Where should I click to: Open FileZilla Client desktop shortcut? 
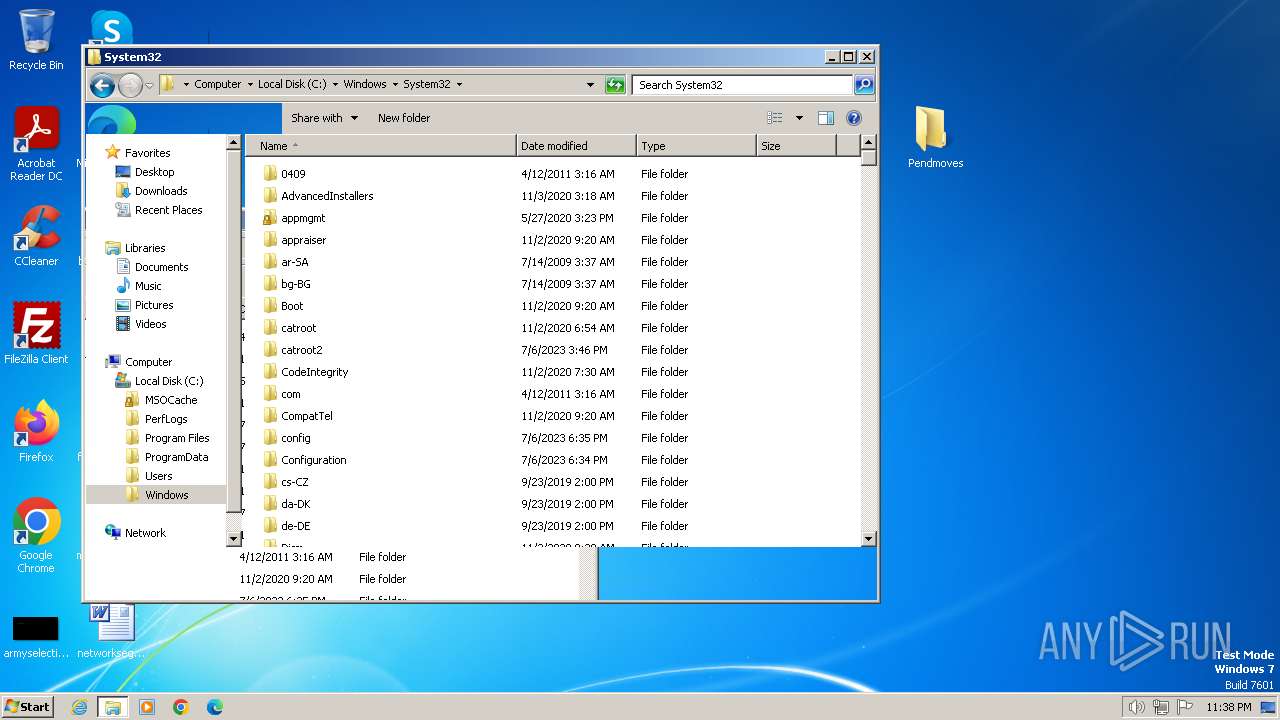click(36, 334)
